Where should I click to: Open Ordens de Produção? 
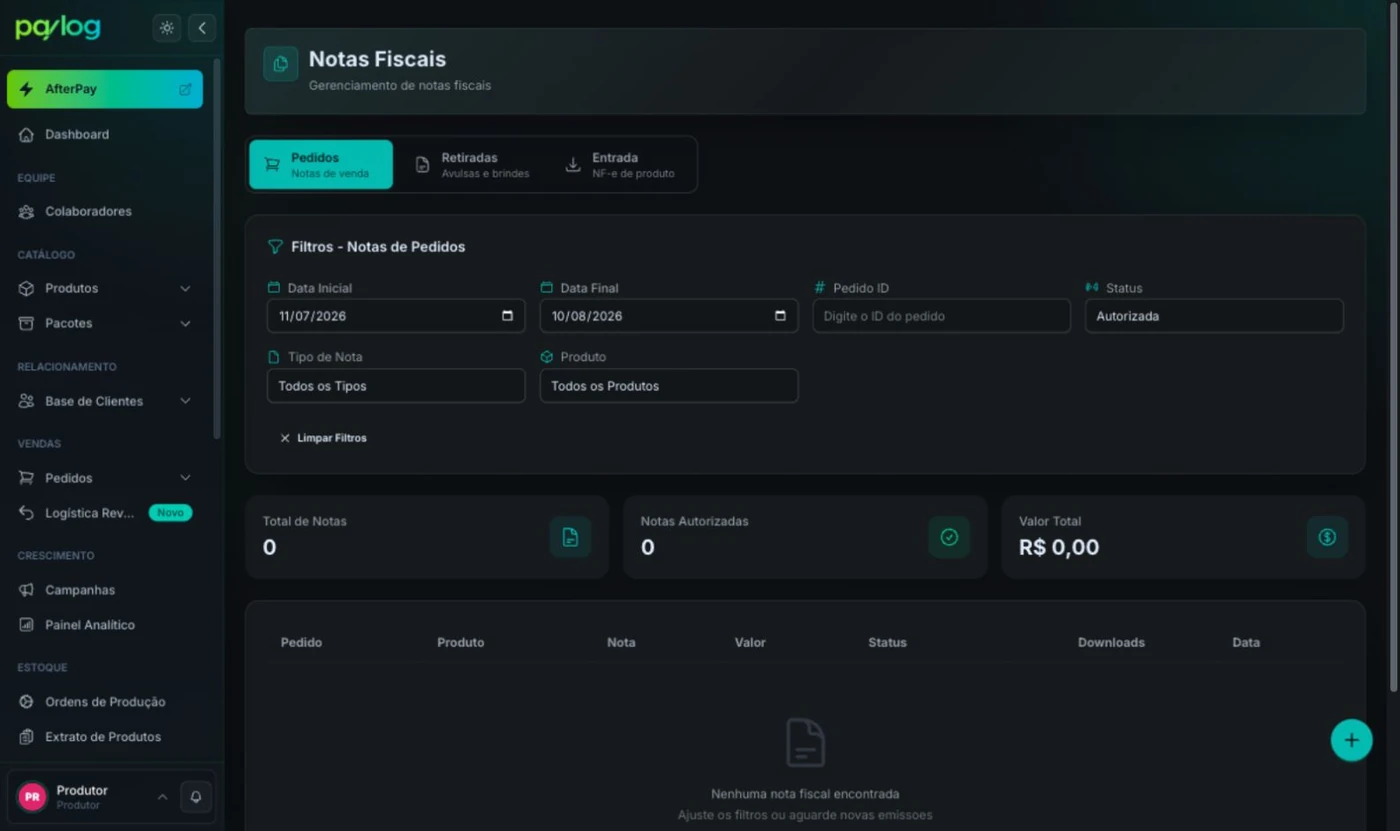(105, 702)
